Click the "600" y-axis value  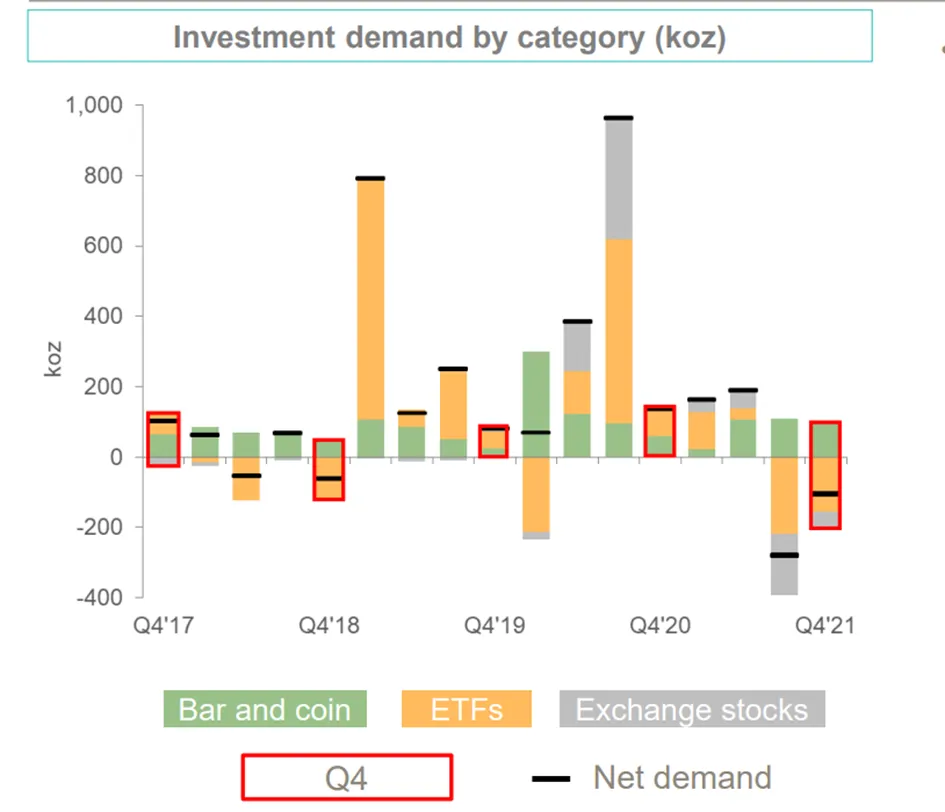pyautogui.click(x=103, y=245)
